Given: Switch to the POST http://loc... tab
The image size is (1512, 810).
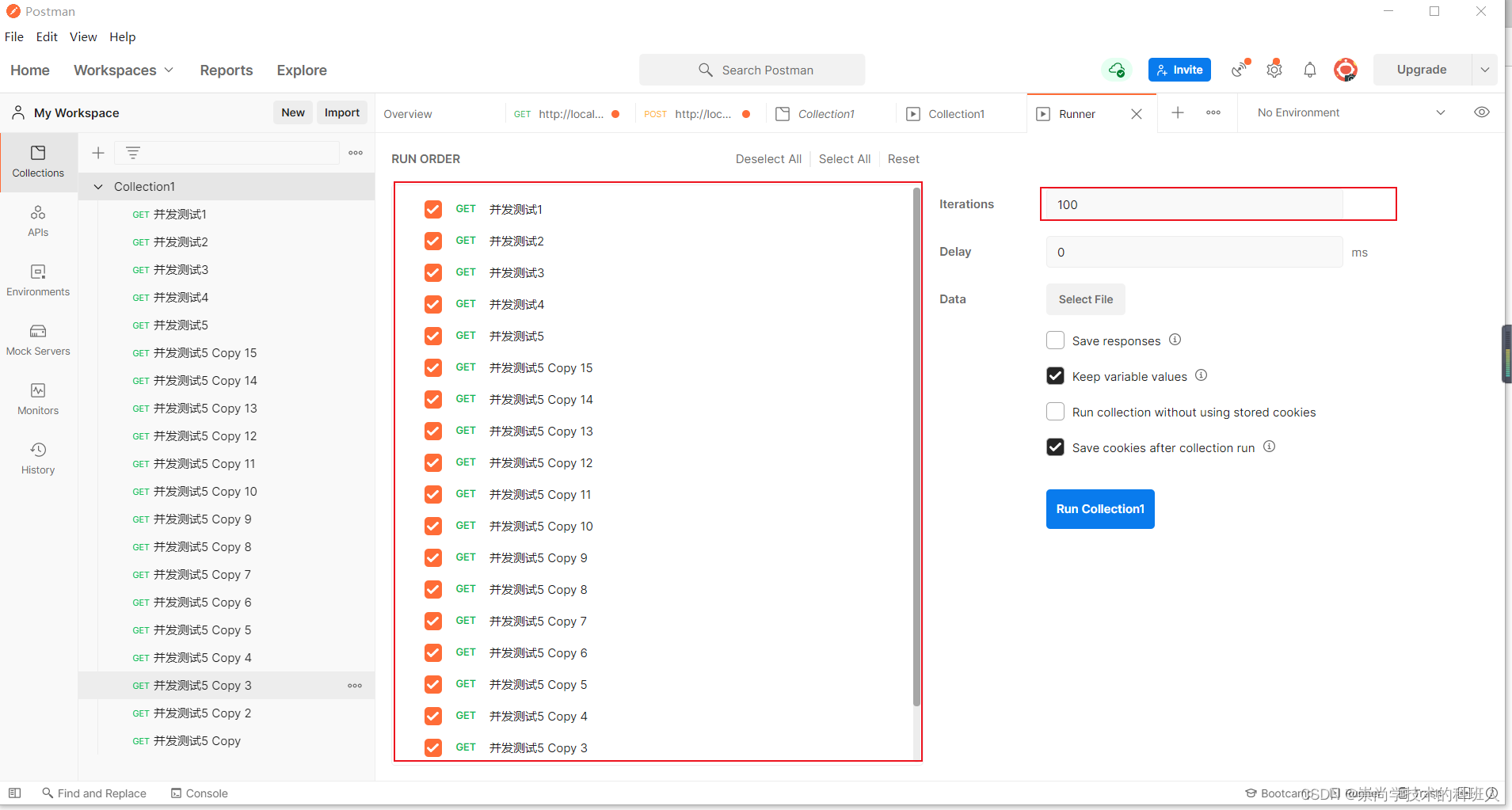Looking at the screenshot, I should click(699, 114).
